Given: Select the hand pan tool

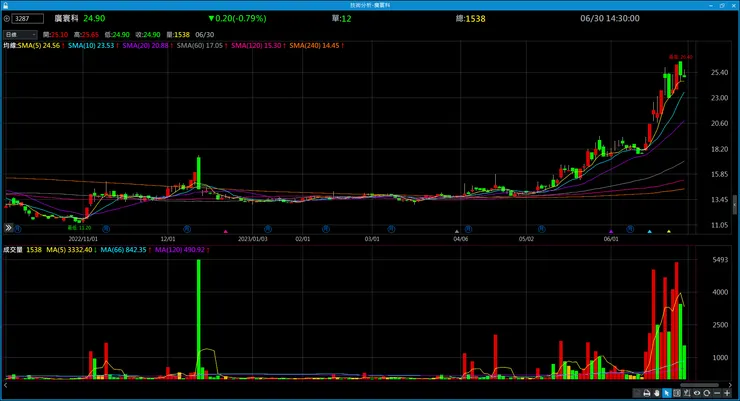Looking at the screenshot, I should pos(656,393).
